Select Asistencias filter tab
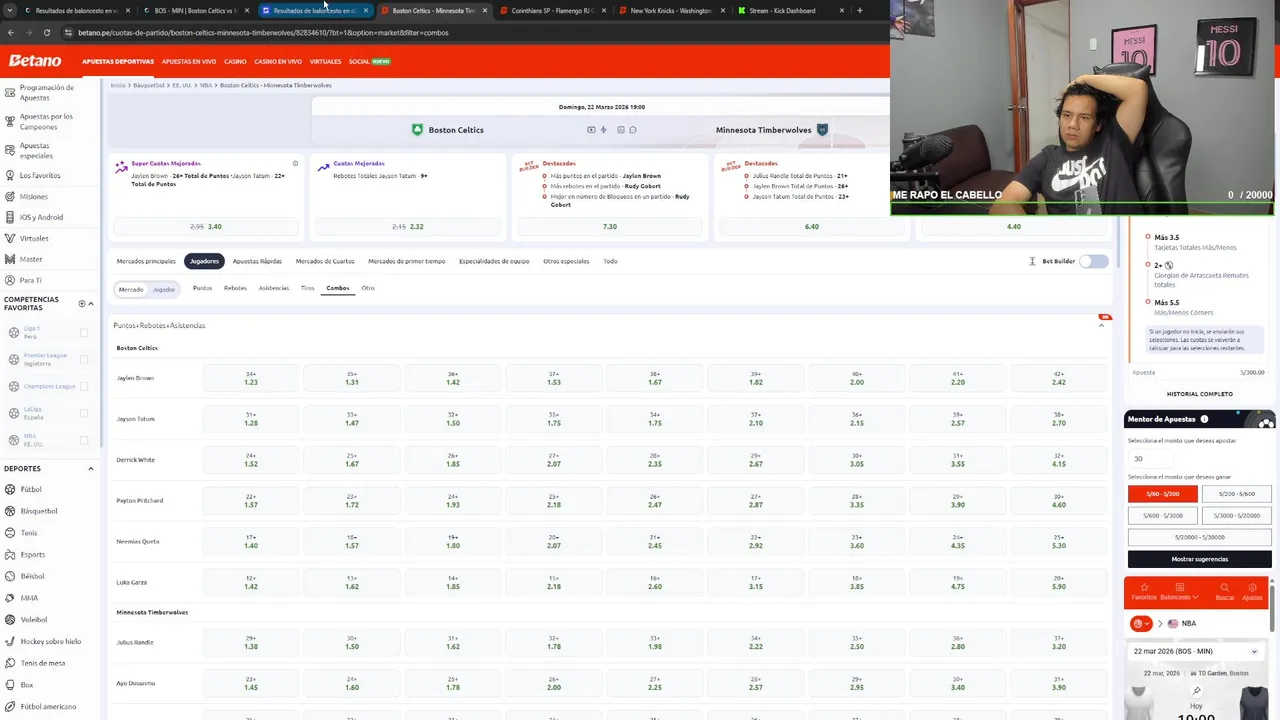1280x720 pixels. click(274, 288)
